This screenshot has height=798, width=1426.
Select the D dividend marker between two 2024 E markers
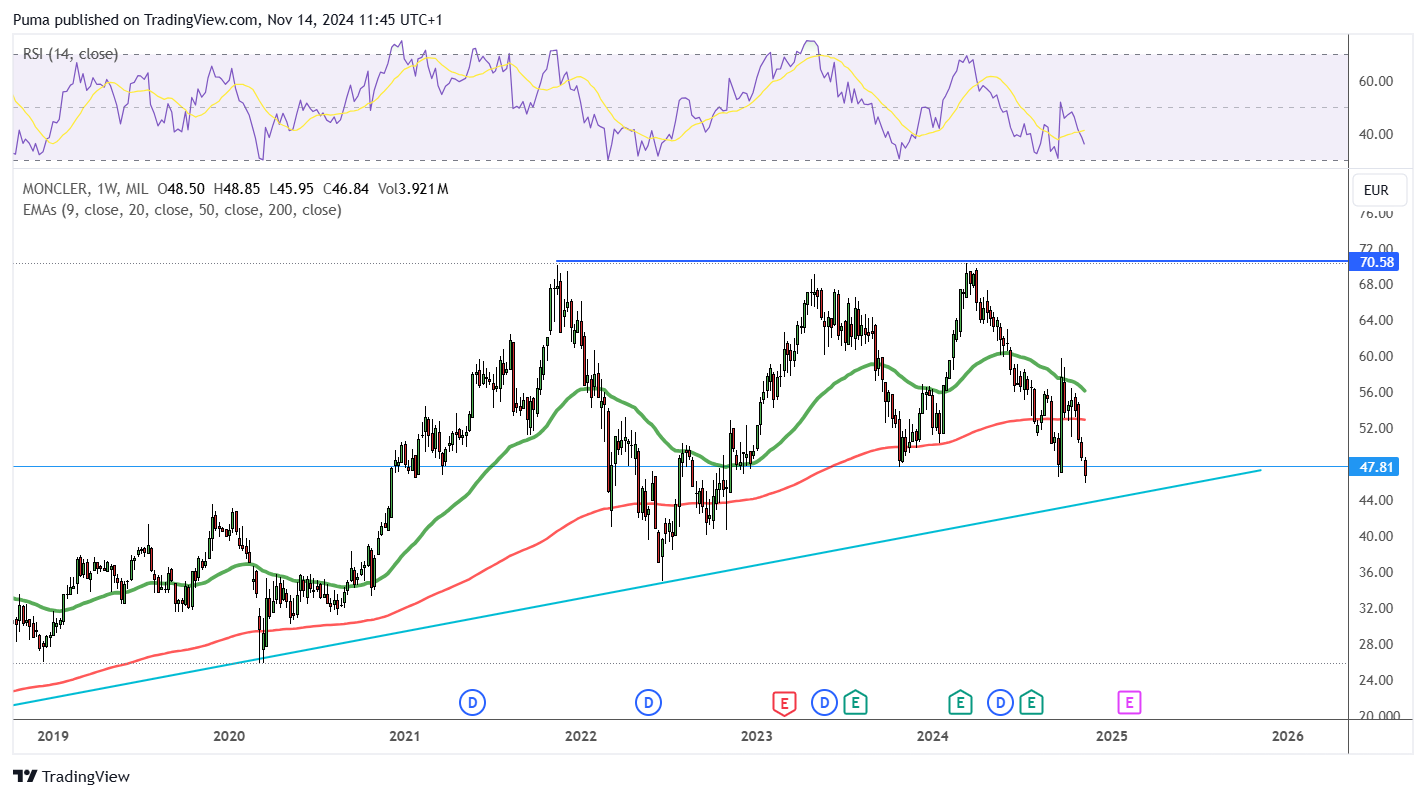1000,703
